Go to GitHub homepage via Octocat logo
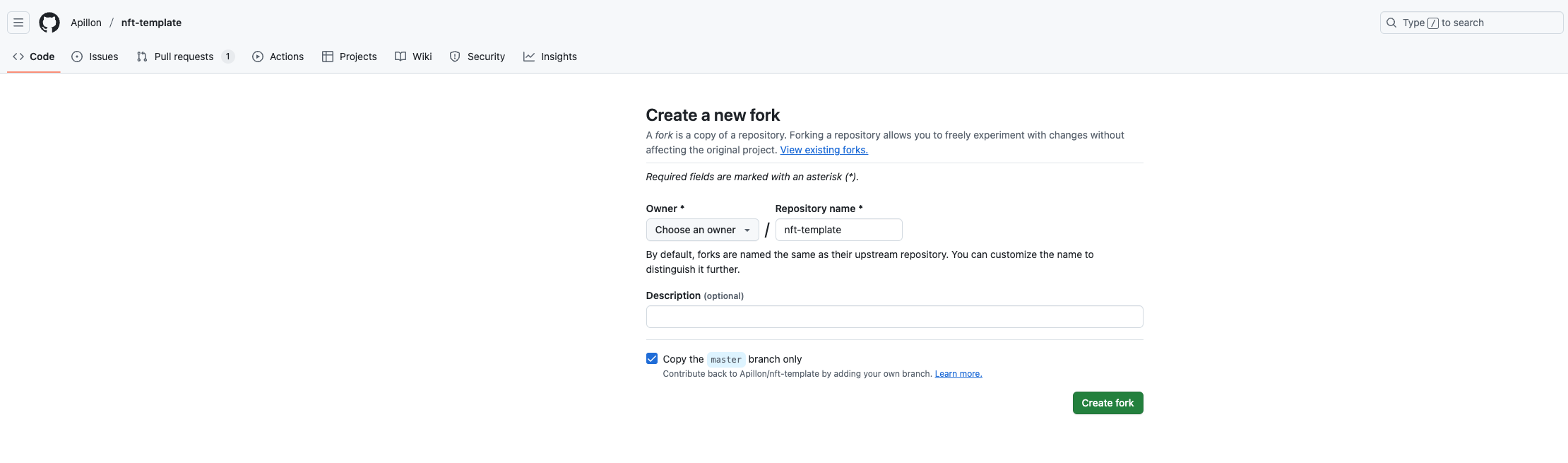Viewport: 1568px width, 463px height. (x=49, y=23)
